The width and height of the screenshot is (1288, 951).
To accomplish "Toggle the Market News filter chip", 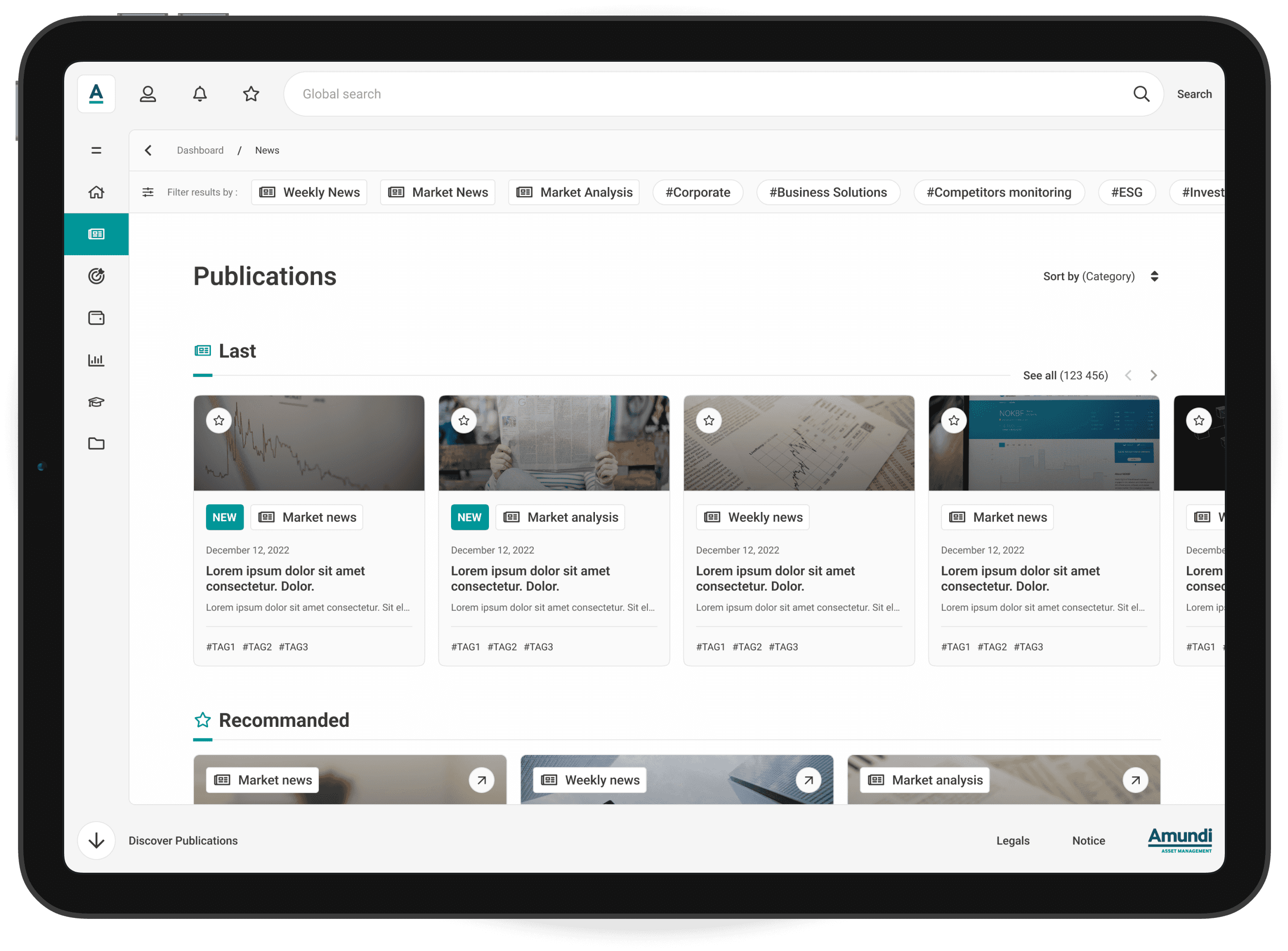I will pos(438,192).
